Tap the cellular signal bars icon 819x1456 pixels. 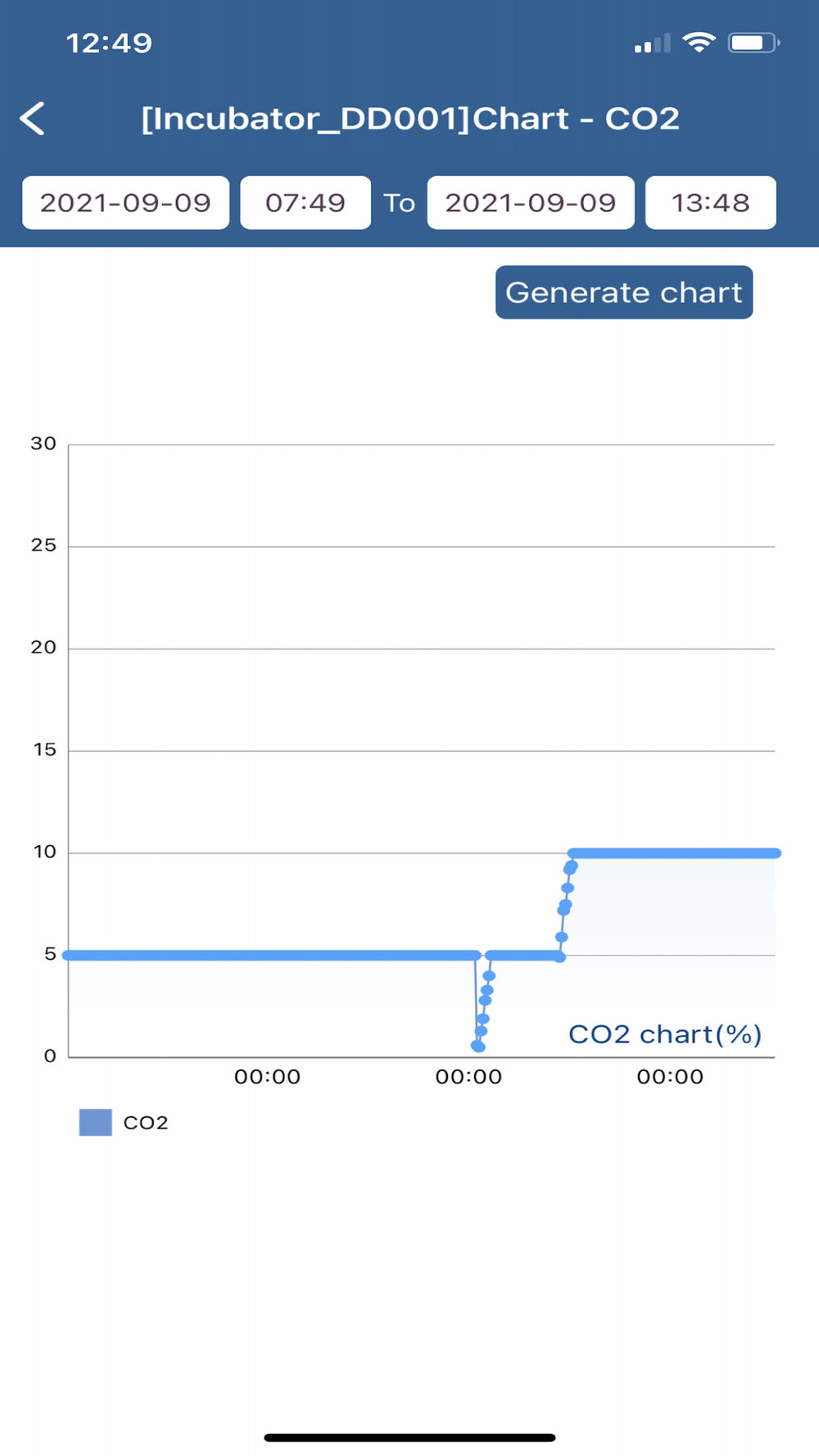tap(653, 43)
